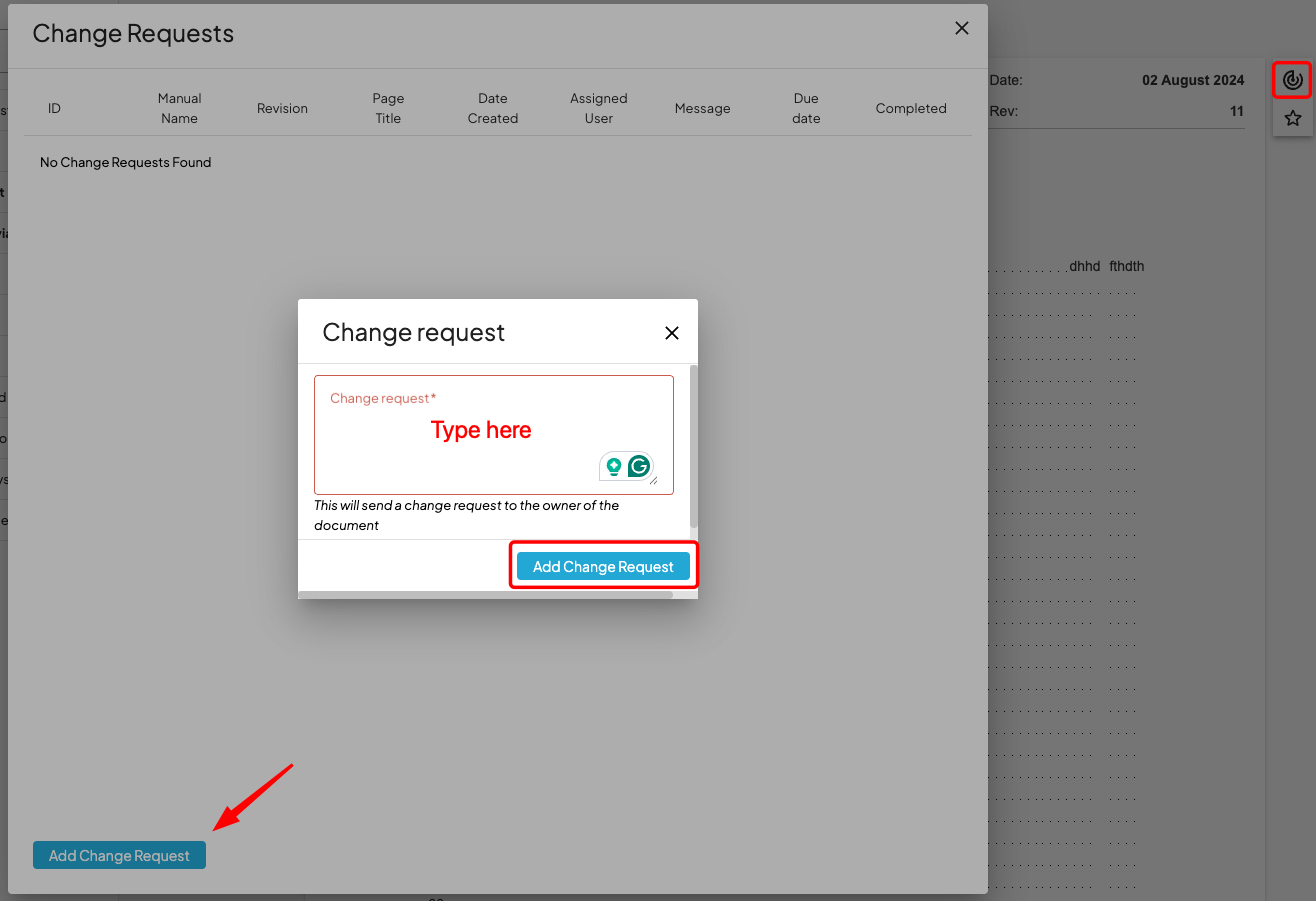
Task: Sort list by Due date column
Action: click(x=805, y=108)
